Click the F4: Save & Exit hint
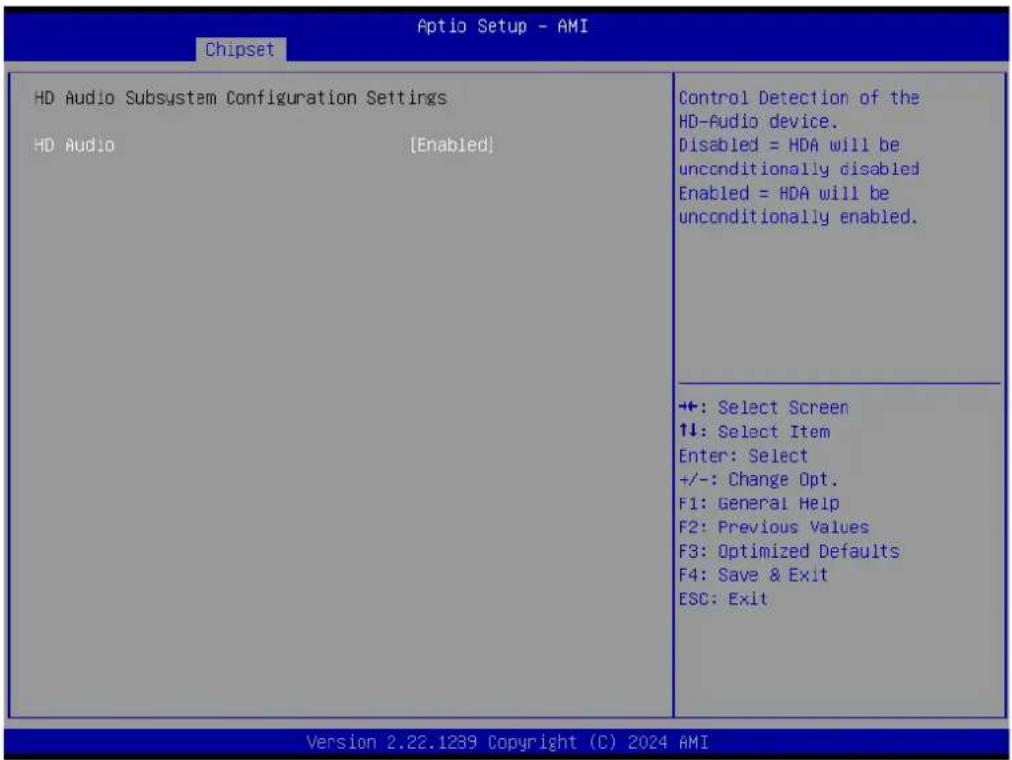Image resolution: width=1012 pixels, height=760 pixels. pos(753,575)
